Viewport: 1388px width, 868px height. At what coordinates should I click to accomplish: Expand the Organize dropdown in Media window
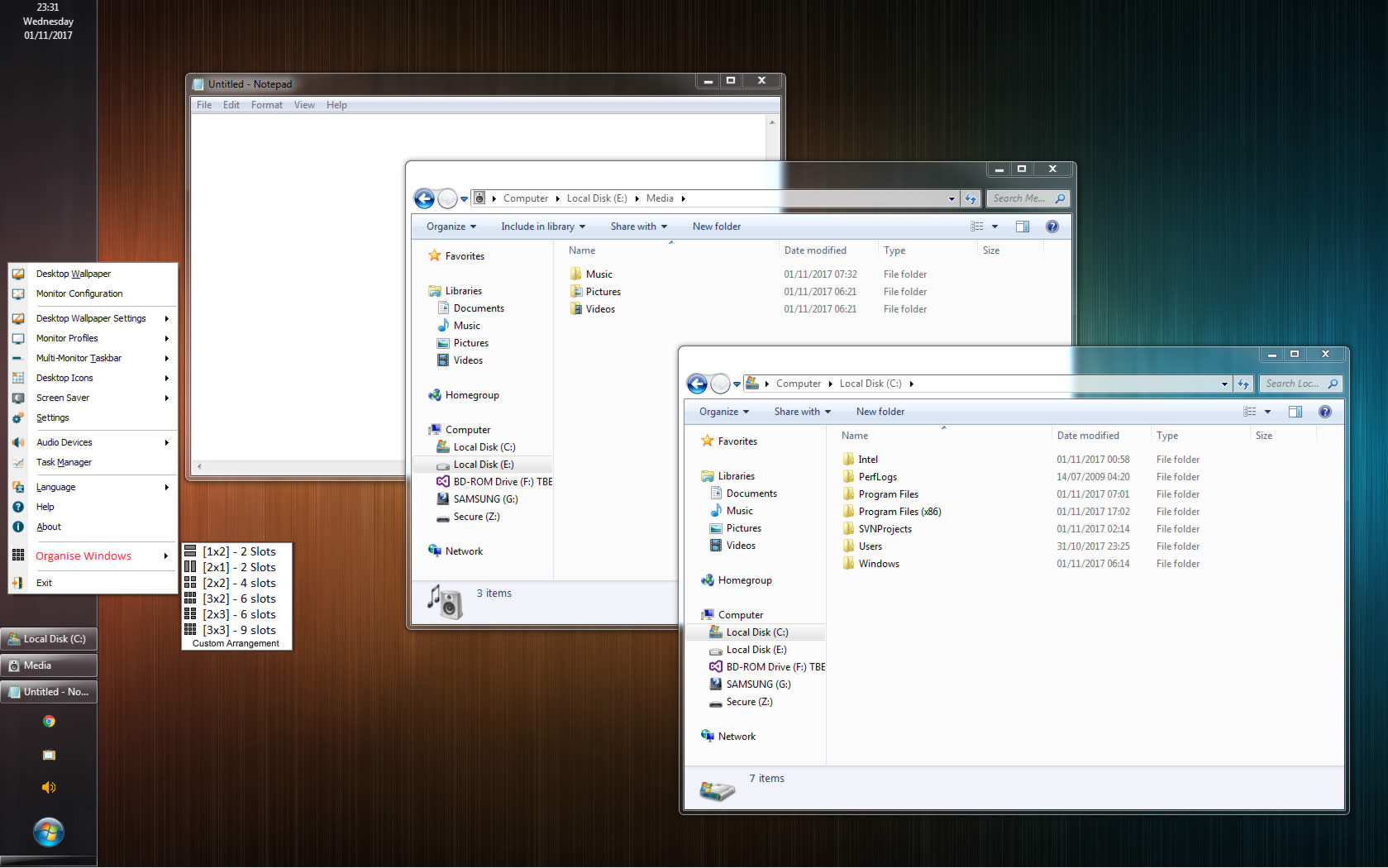coord(451,227)
